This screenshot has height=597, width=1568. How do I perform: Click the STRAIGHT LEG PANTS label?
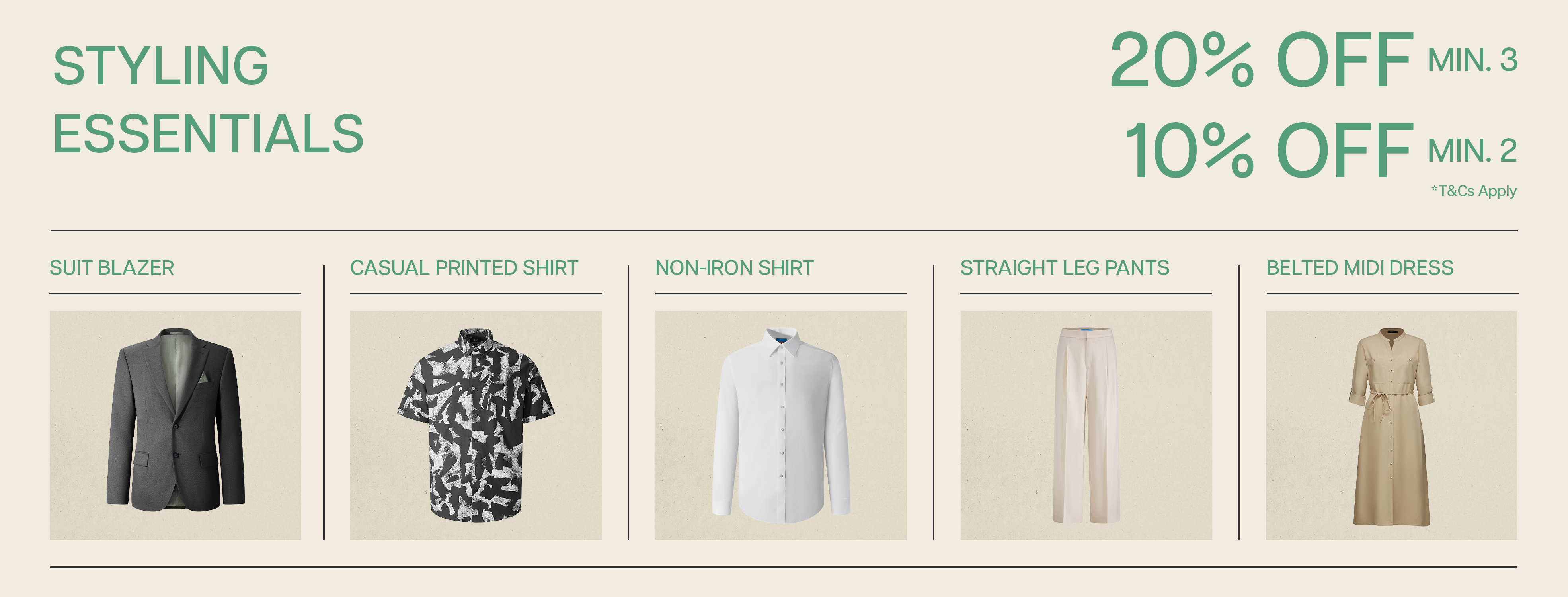pyautogui.click(x=1065, y=268)
